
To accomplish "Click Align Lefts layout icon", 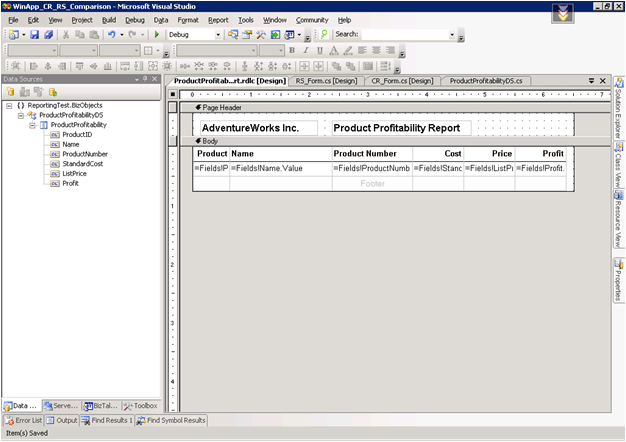I will (34, 66).
